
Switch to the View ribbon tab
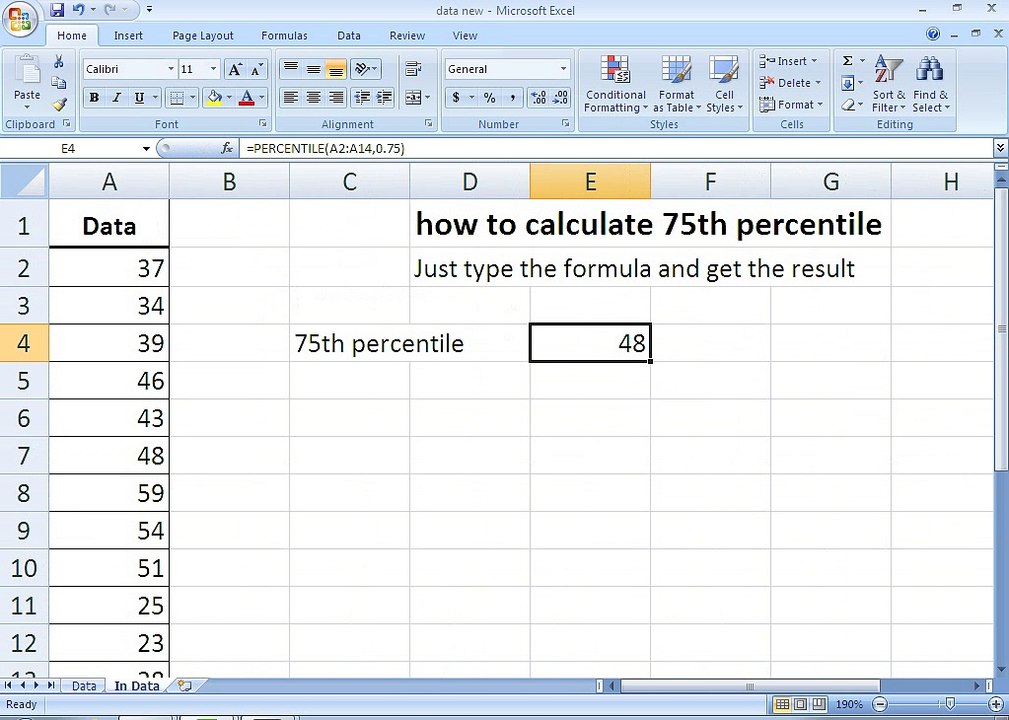tap(465, 36)
